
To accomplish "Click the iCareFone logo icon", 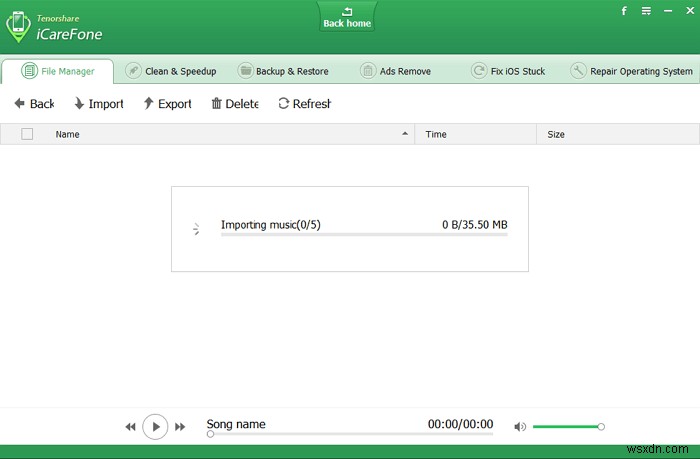I will [19, 28].
